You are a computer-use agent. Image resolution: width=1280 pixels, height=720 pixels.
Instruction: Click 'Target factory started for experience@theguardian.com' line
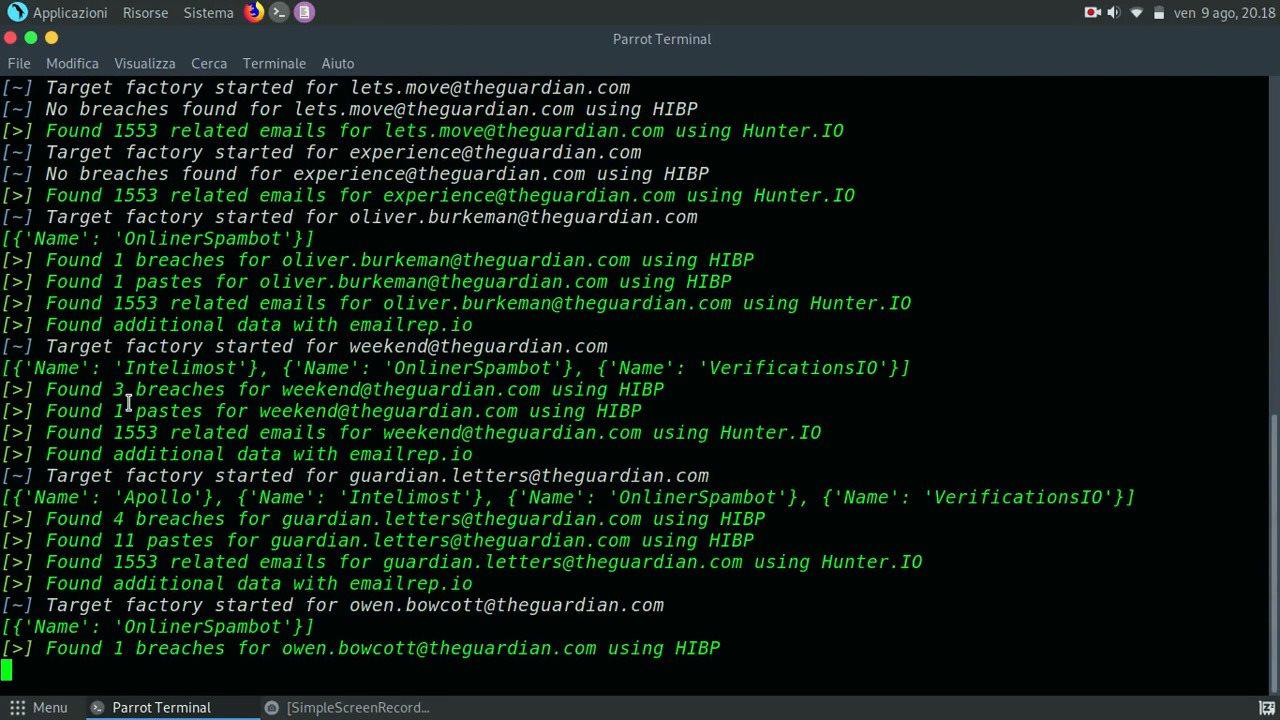322,152
